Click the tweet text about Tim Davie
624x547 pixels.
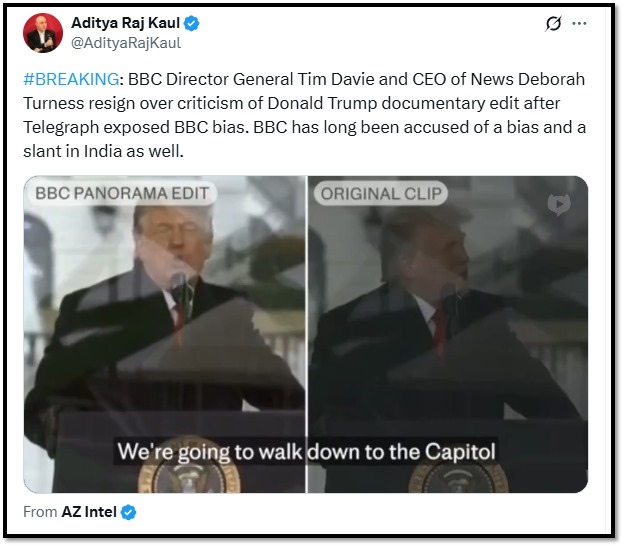pyautogui.click(x=304, y=115)
